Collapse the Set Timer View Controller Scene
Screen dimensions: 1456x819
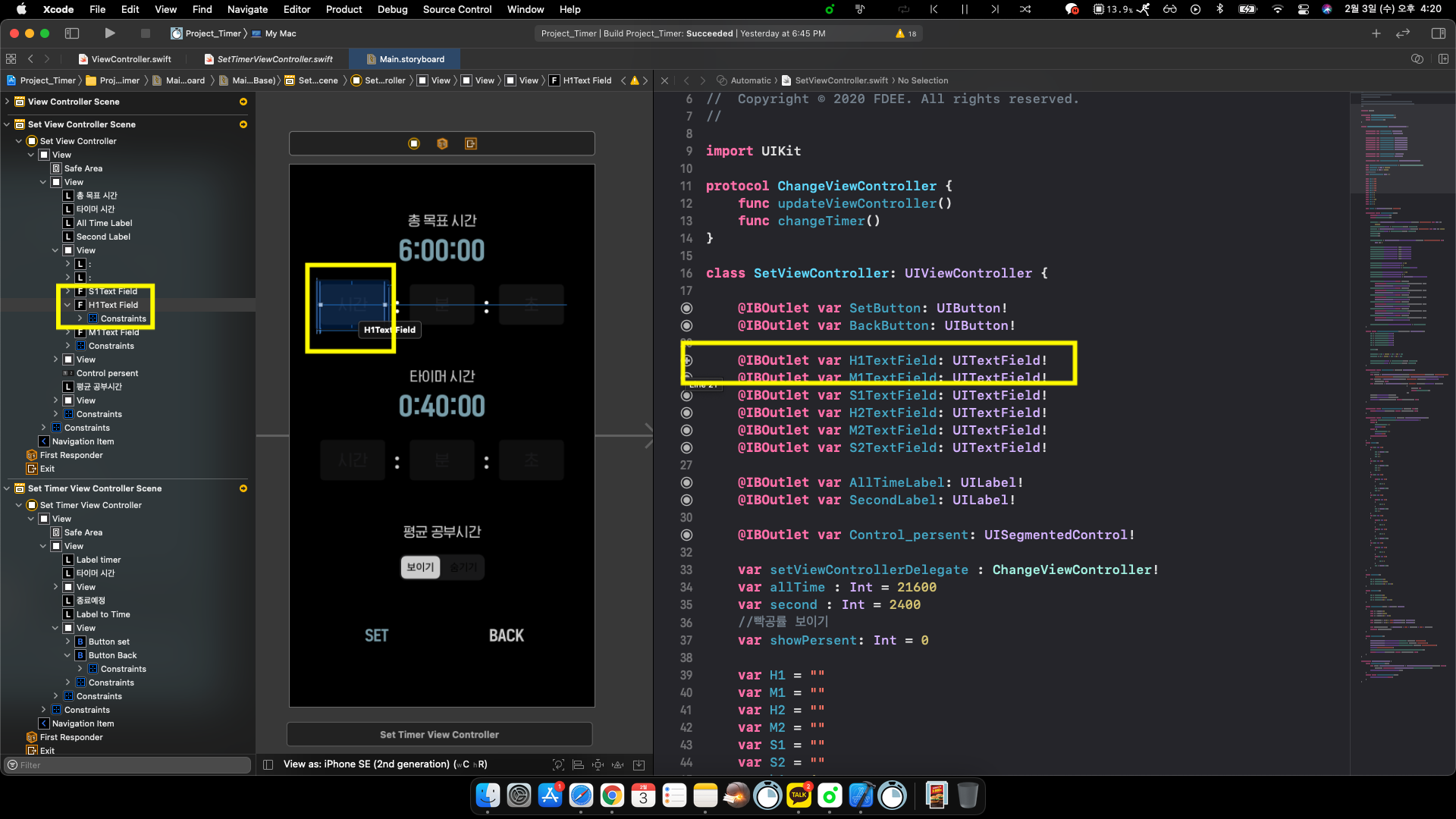(x=8, y=488)
